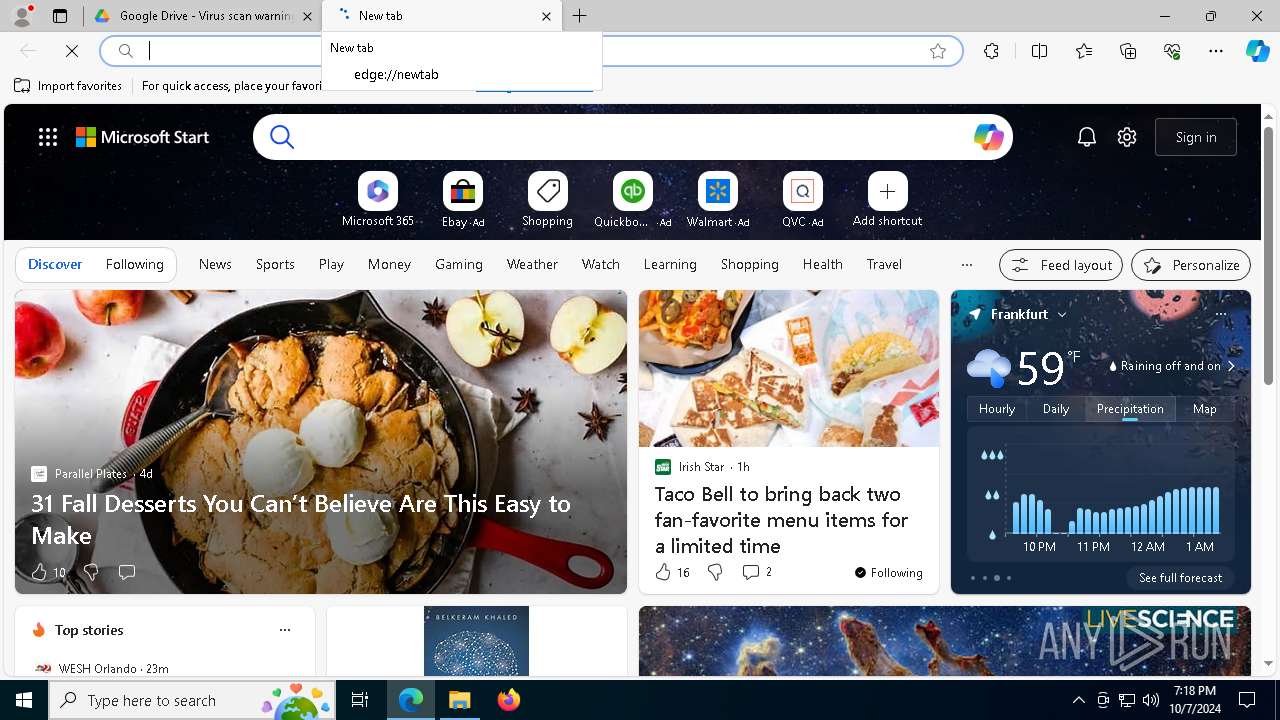Open the Extensions puzzle icon
Screen dimensions: 1280x720
pos(991,51)
